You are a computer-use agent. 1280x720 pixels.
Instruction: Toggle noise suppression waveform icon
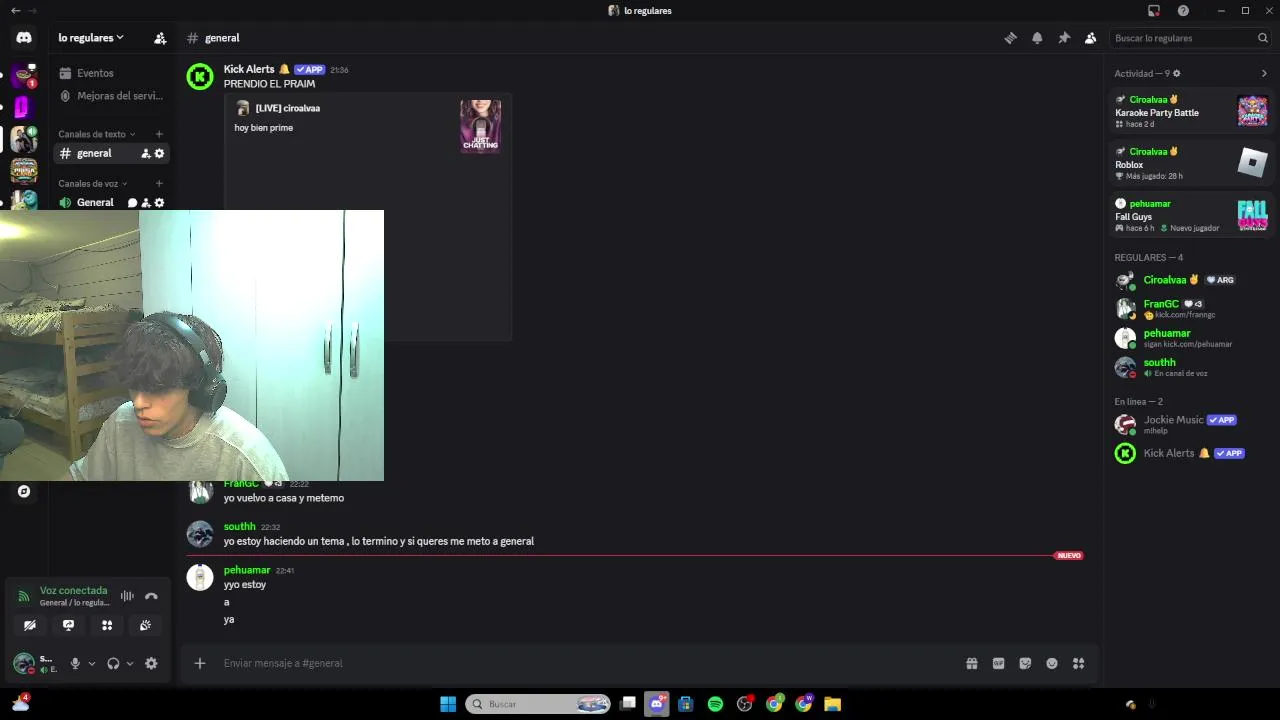tap(127, 596)
